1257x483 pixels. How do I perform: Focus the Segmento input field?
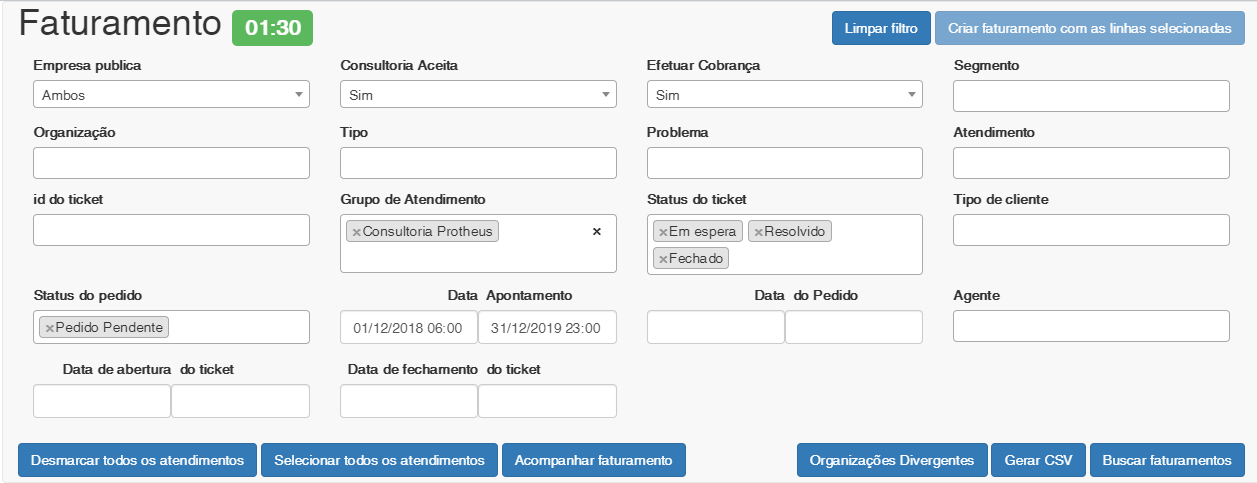[1090, 96]
